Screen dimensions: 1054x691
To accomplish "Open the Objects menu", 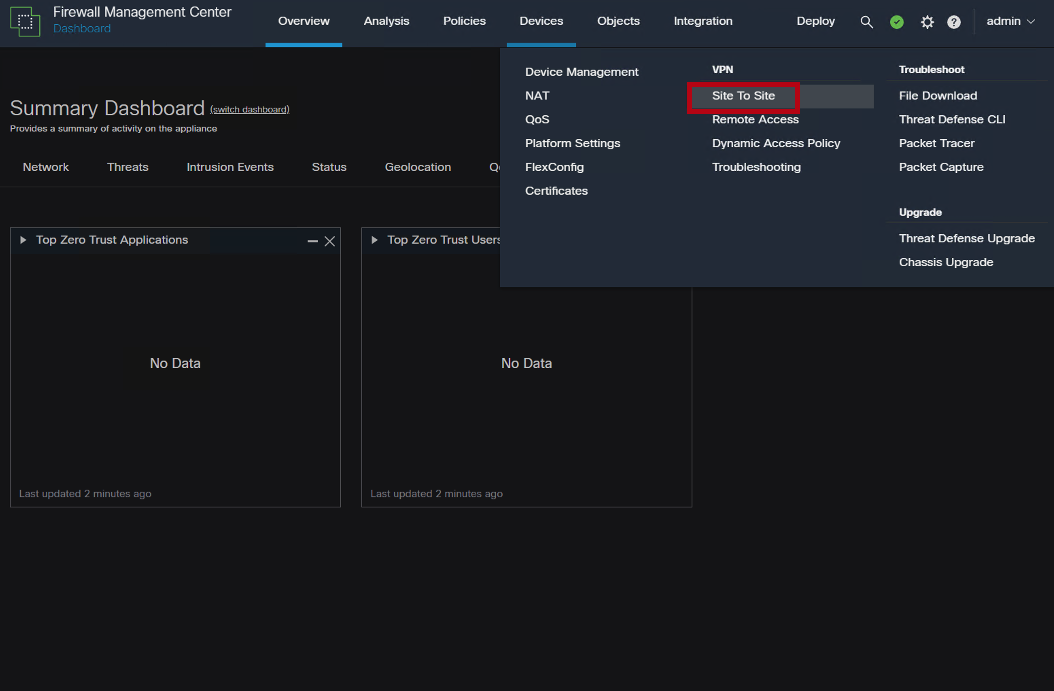I will pos(618,22).
